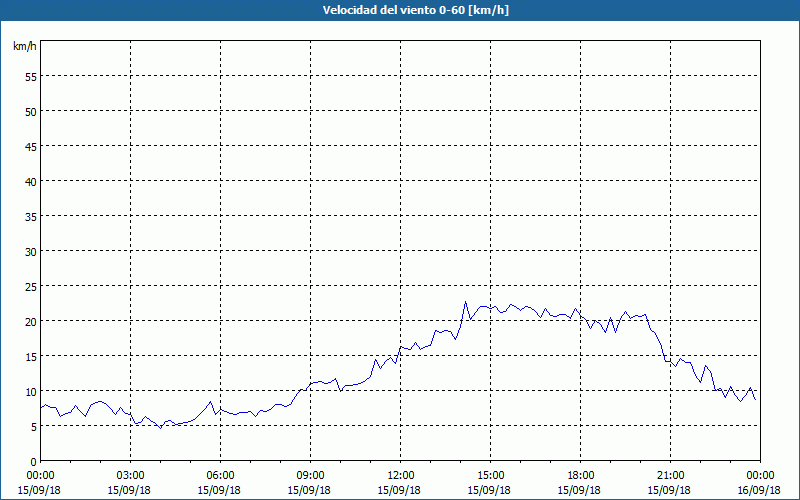Pick the 25 y-axis tick label

tap(30, 286)
